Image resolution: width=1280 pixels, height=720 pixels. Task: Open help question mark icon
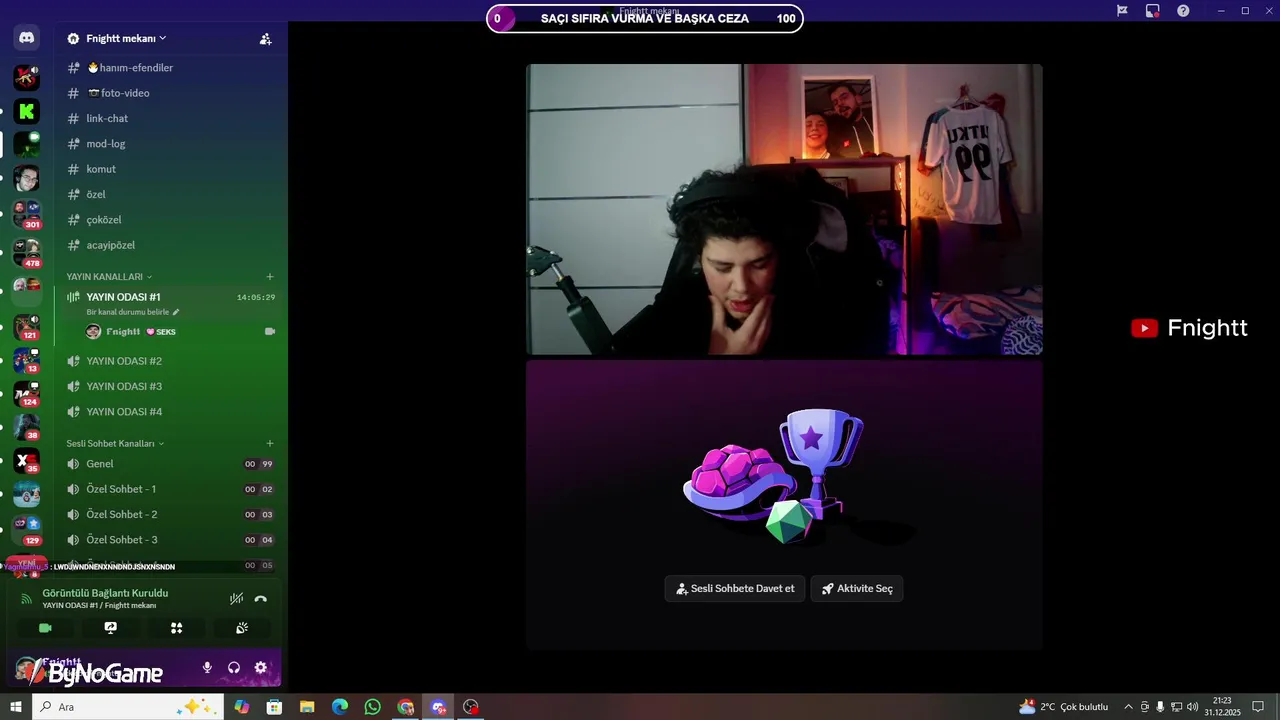point(1183,11)
